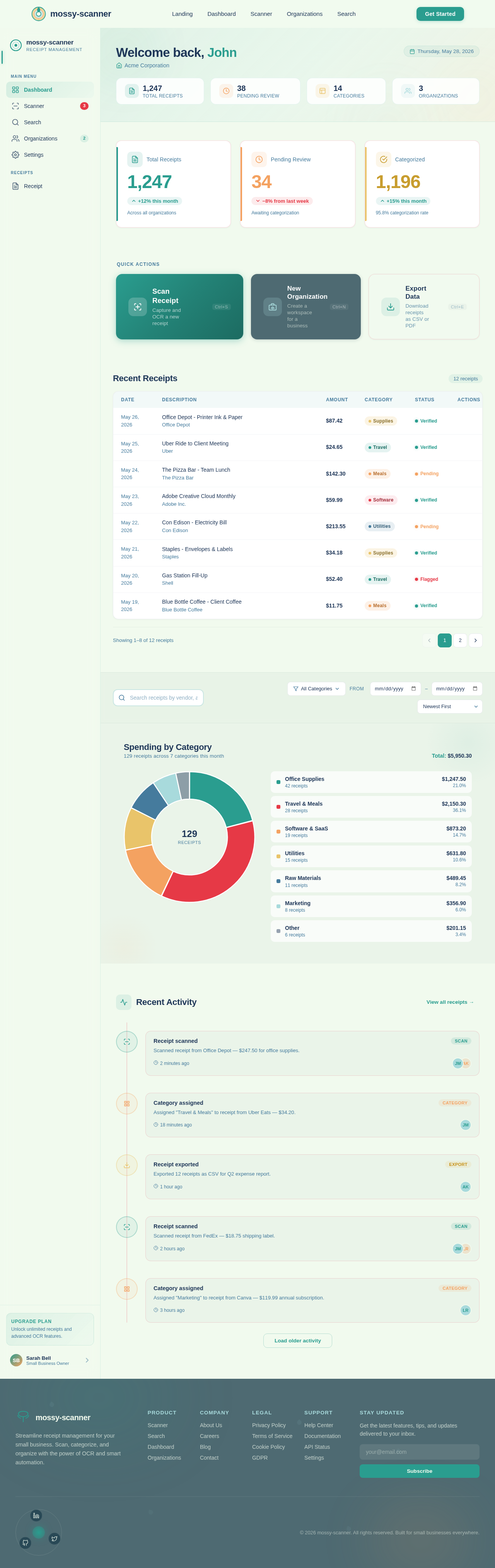Click the GitHub icon in footer
The width and height of the screenshot is (495, 1568).
(26, 1543)
